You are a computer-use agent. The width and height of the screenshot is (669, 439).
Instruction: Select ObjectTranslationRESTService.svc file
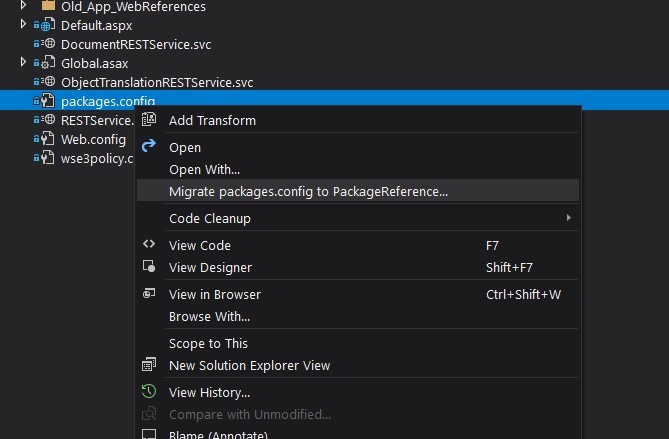pyautogui.click(x=157, y=82)
